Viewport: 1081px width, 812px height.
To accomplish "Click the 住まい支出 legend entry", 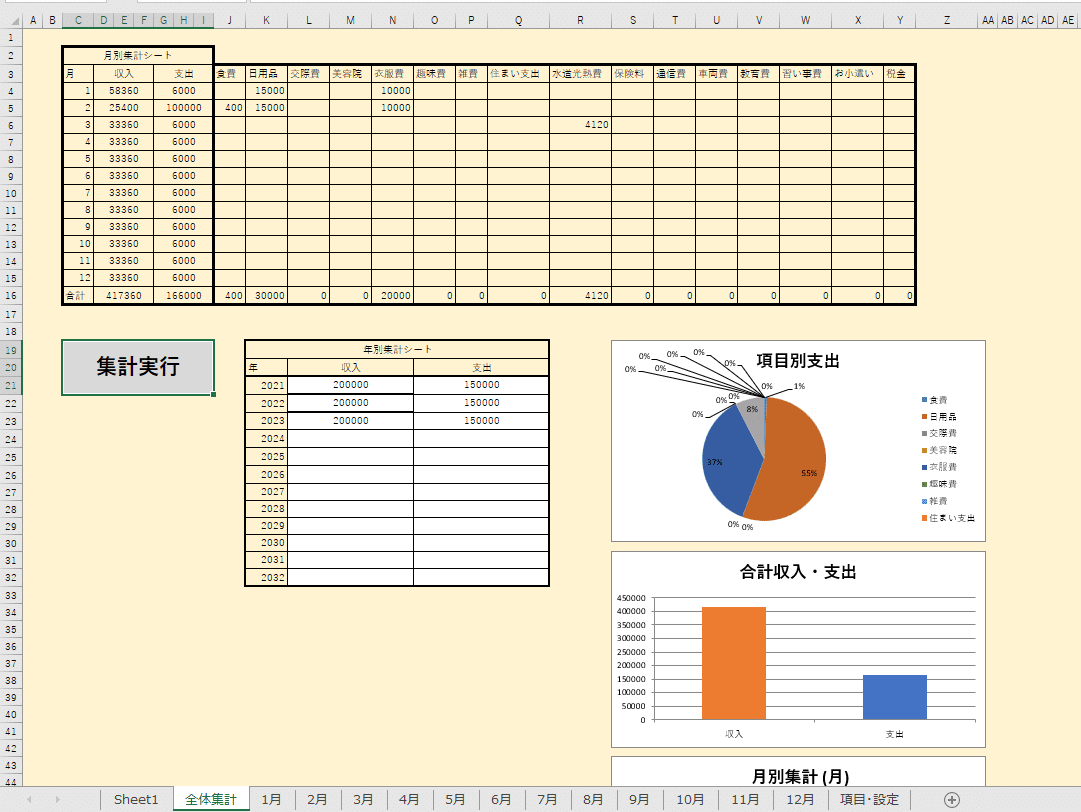I will [948, 518].
